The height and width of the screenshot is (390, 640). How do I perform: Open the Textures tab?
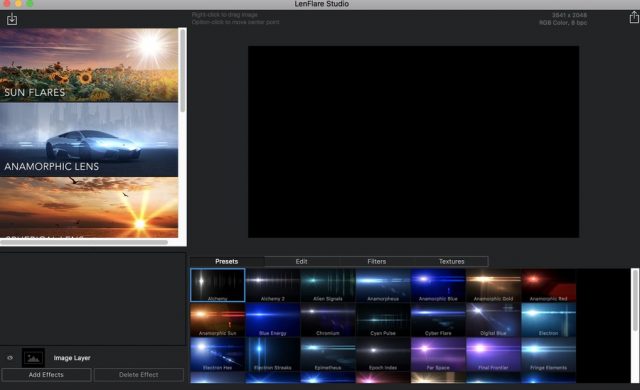pyautogui.click(x=451, y=261)
